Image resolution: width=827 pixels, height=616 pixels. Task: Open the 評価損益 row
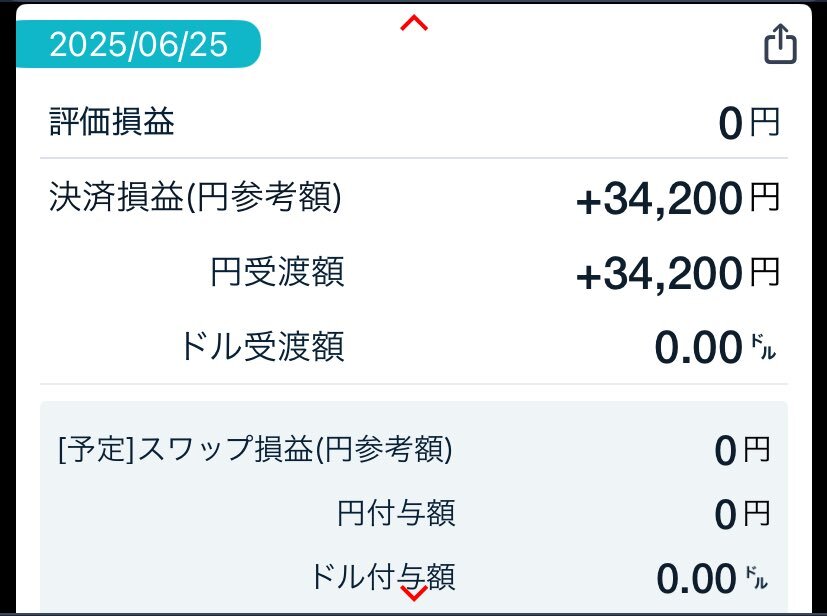coord(414,122)
